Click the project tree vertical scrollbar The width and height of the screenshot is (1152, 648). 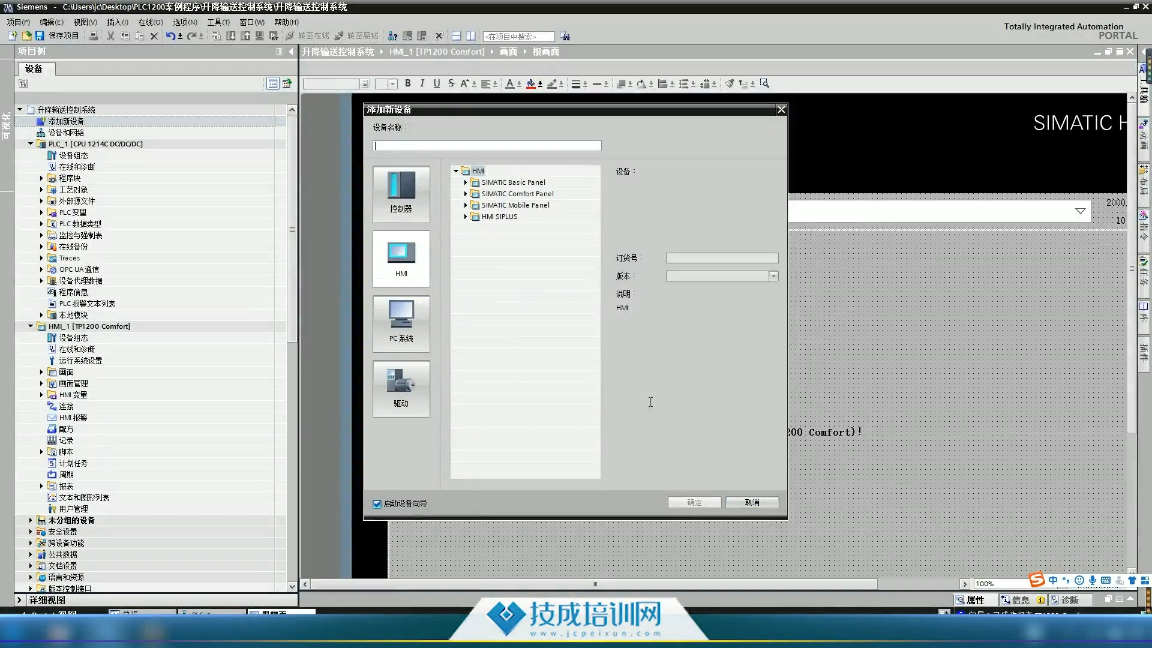coord(292,229)
